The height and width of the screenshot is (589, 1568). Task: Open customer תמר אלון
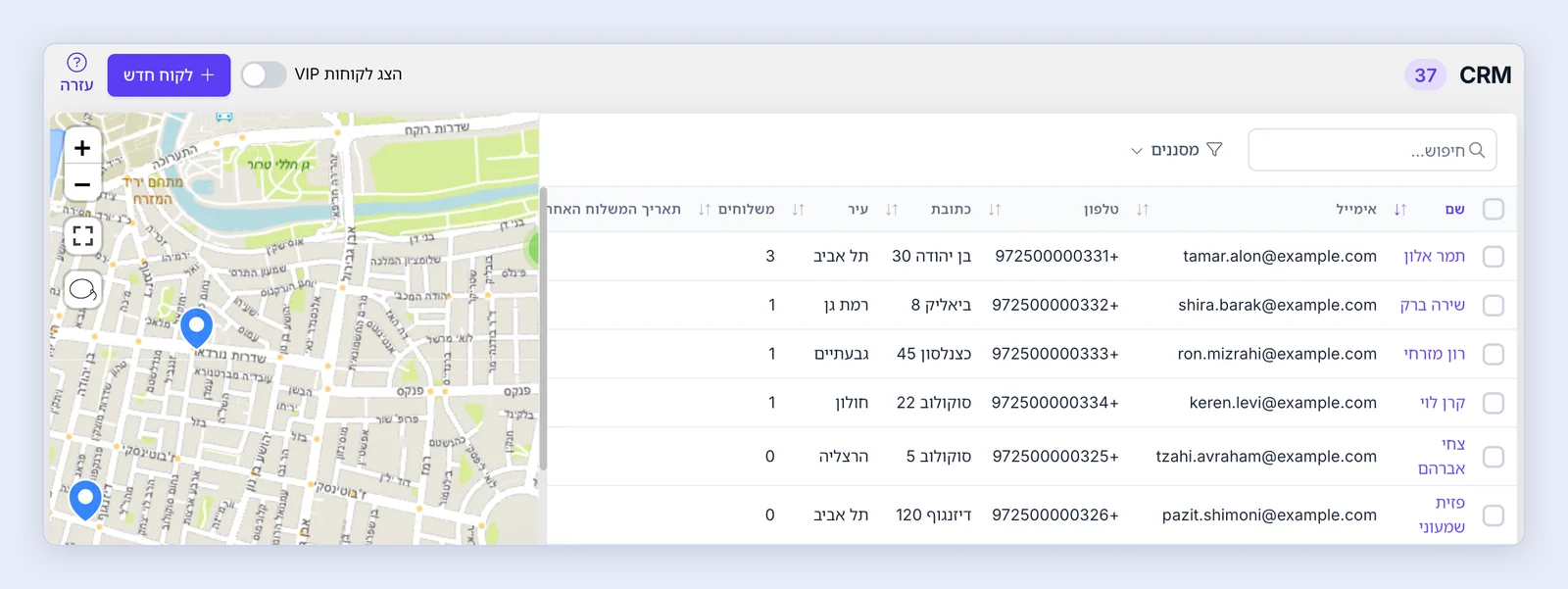1434,256
